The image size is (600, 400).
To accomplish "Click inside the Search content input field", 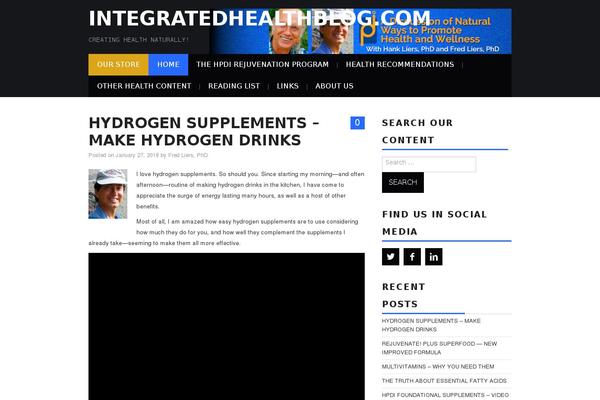I will [x=429, y=164].
